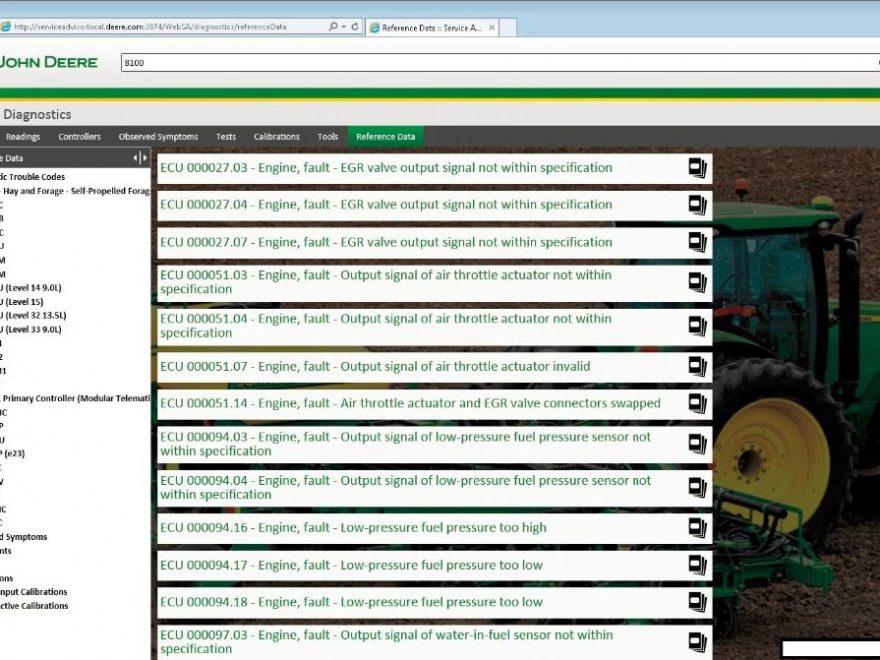Open ECU 000094.17 fuel pressure too low
Screen dimensions: 880x660
click(x=351, y=565)
